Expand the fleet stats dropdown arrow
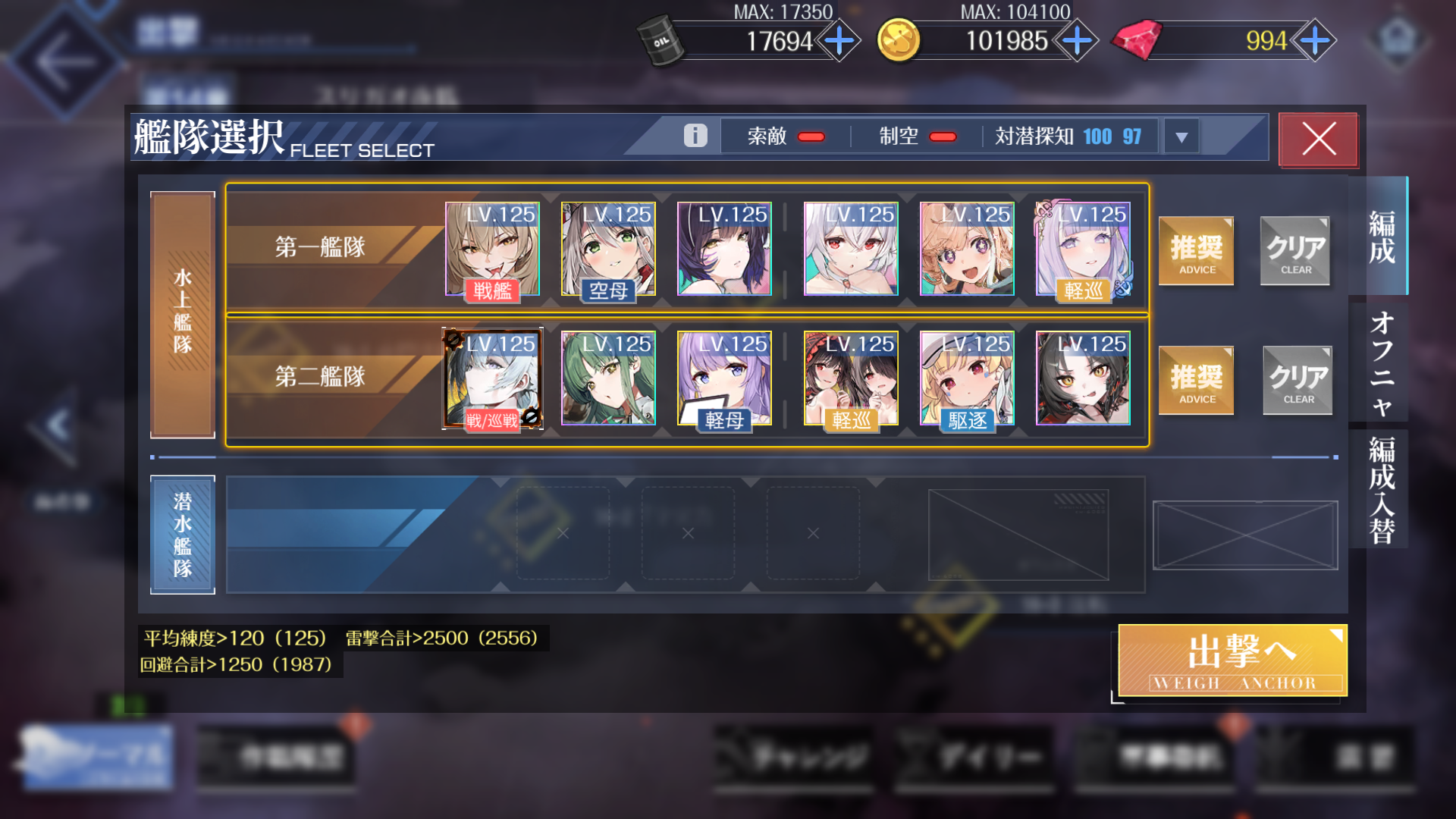The height and width of the screenshot is (819, 1456). (1181, 136)
